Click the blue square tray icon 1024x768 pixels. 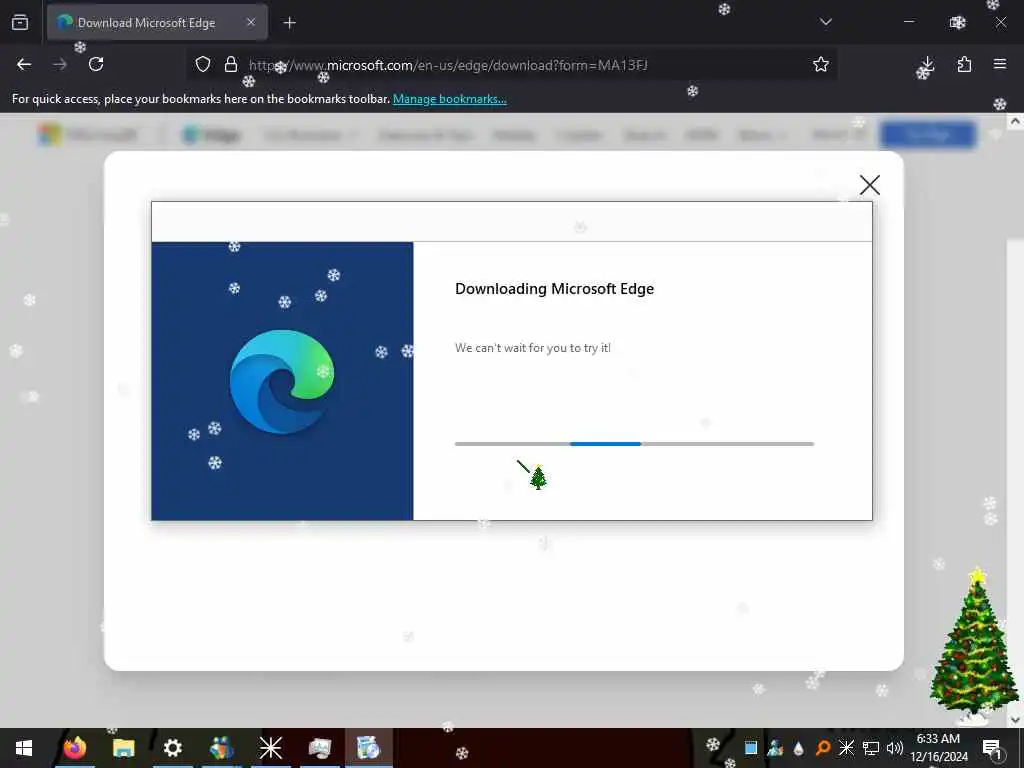[x=751, y=748]
